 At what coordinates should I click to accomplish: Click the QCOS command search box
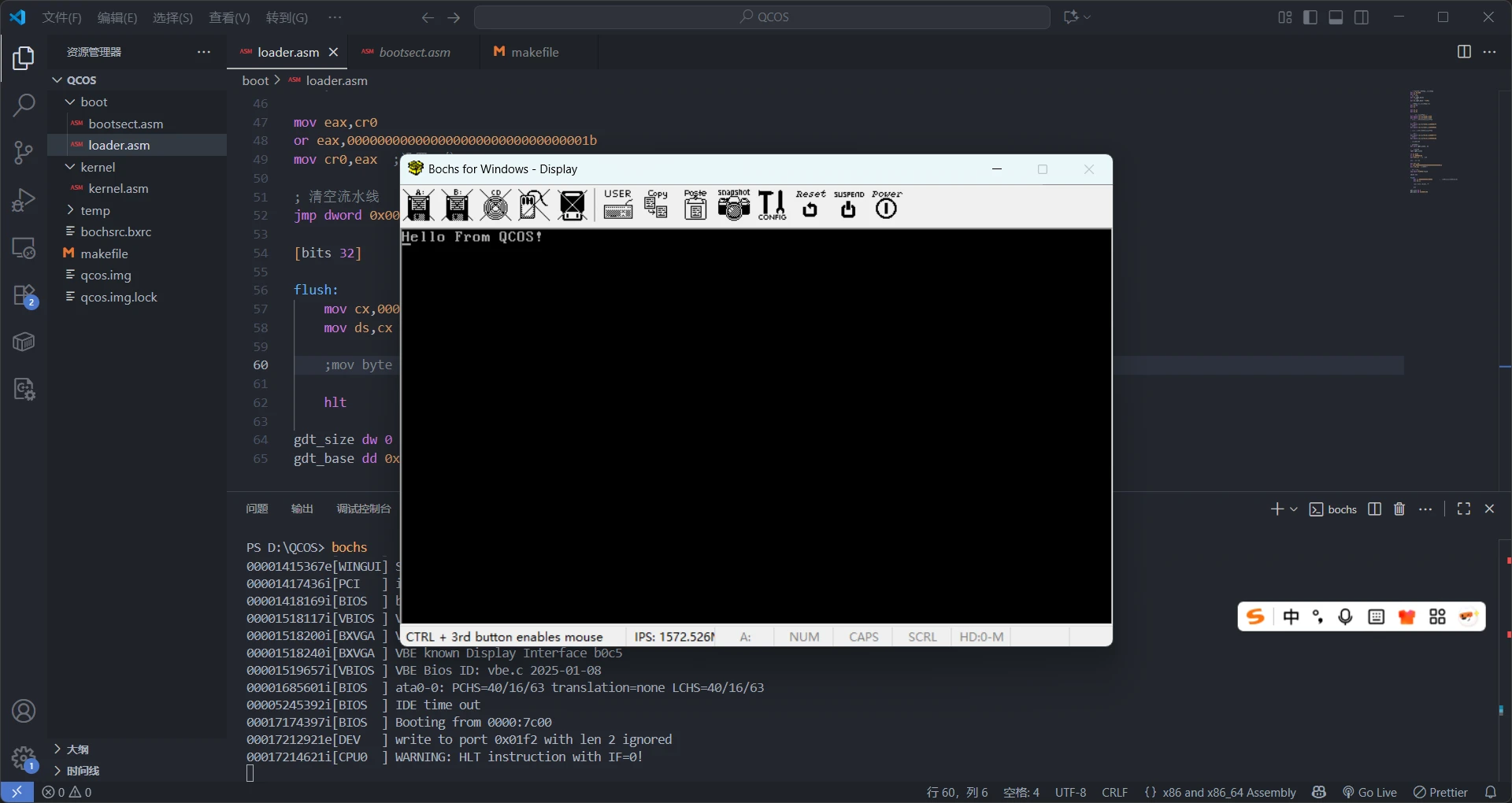pyautogui.click(x=762, y=17)
